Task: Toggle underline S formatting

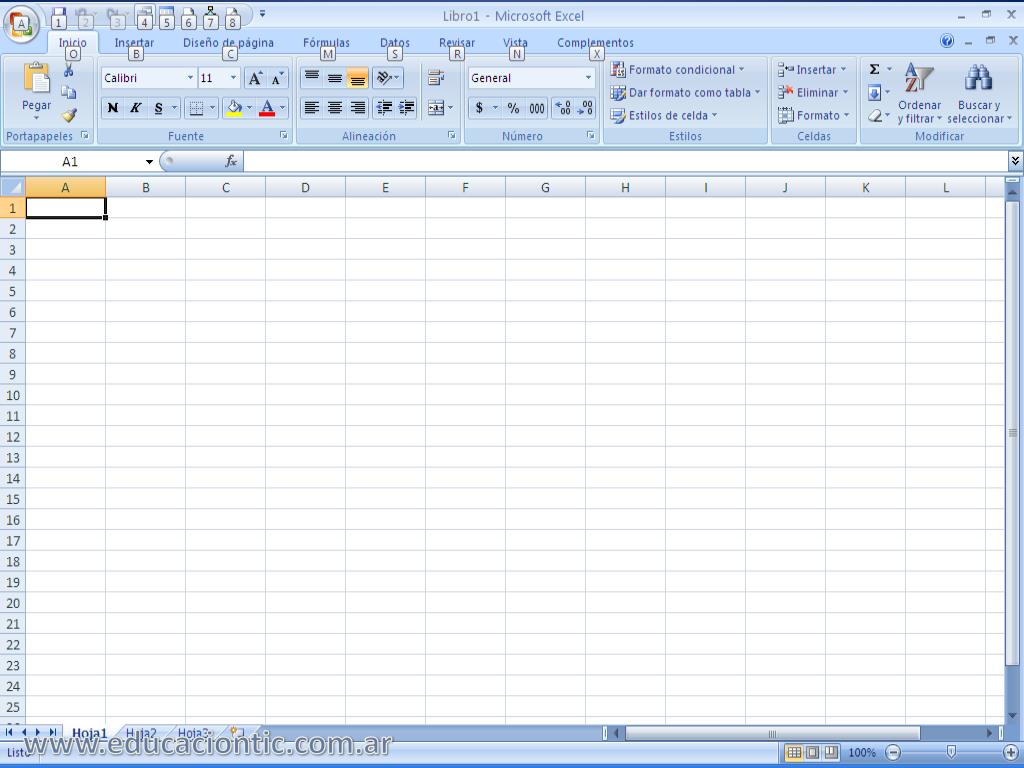Action: (x=158, y=108)
